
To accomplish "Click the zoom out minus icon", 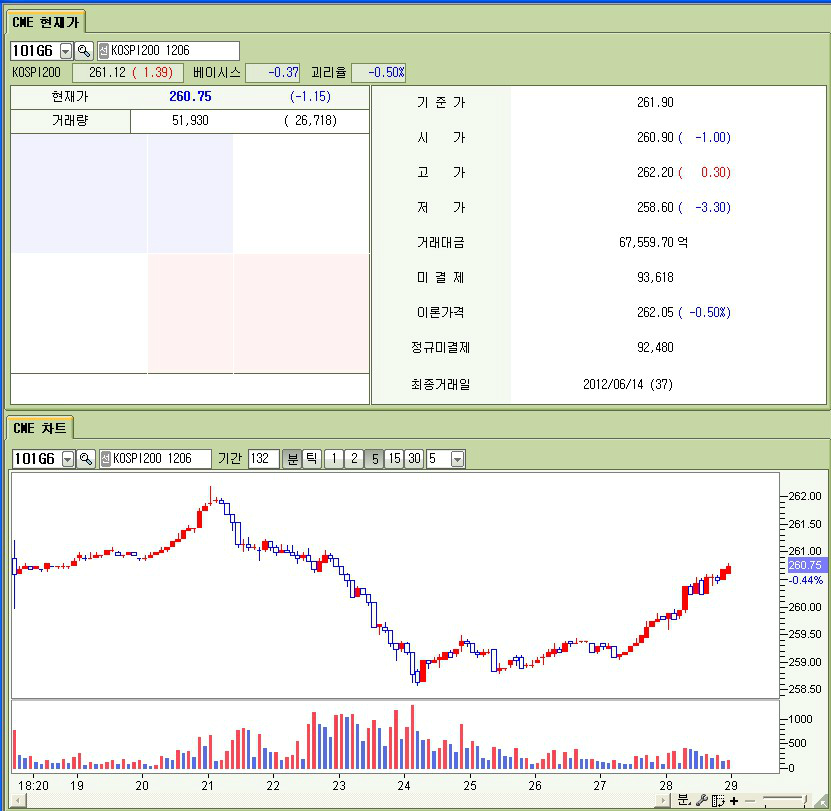I will coord(750,800).
